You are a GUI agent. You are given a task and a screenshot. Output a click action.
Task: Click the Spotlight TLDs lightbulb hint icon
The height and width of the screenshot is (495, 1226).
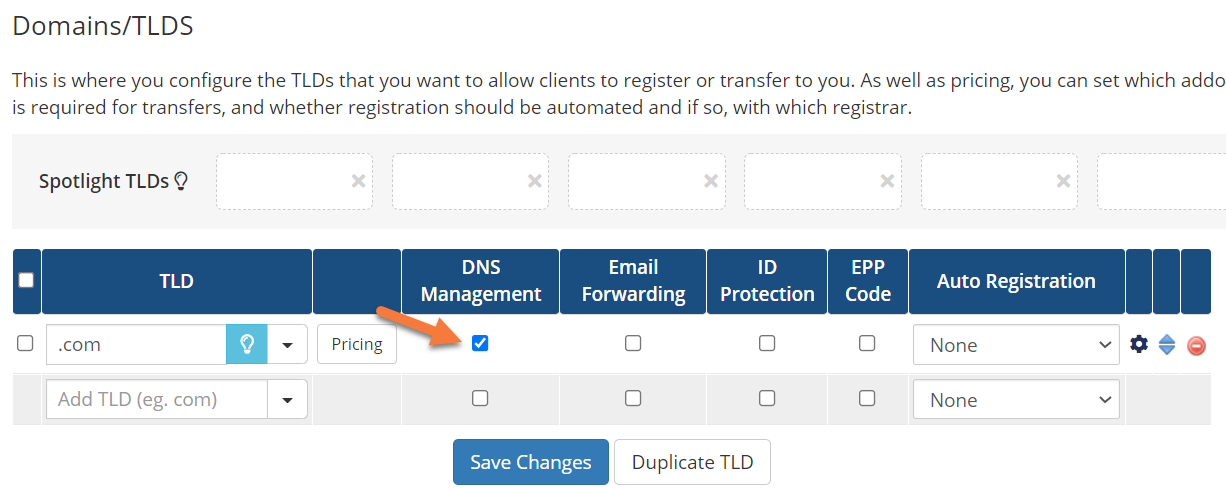pyautogui.click(x=181, y=181)
